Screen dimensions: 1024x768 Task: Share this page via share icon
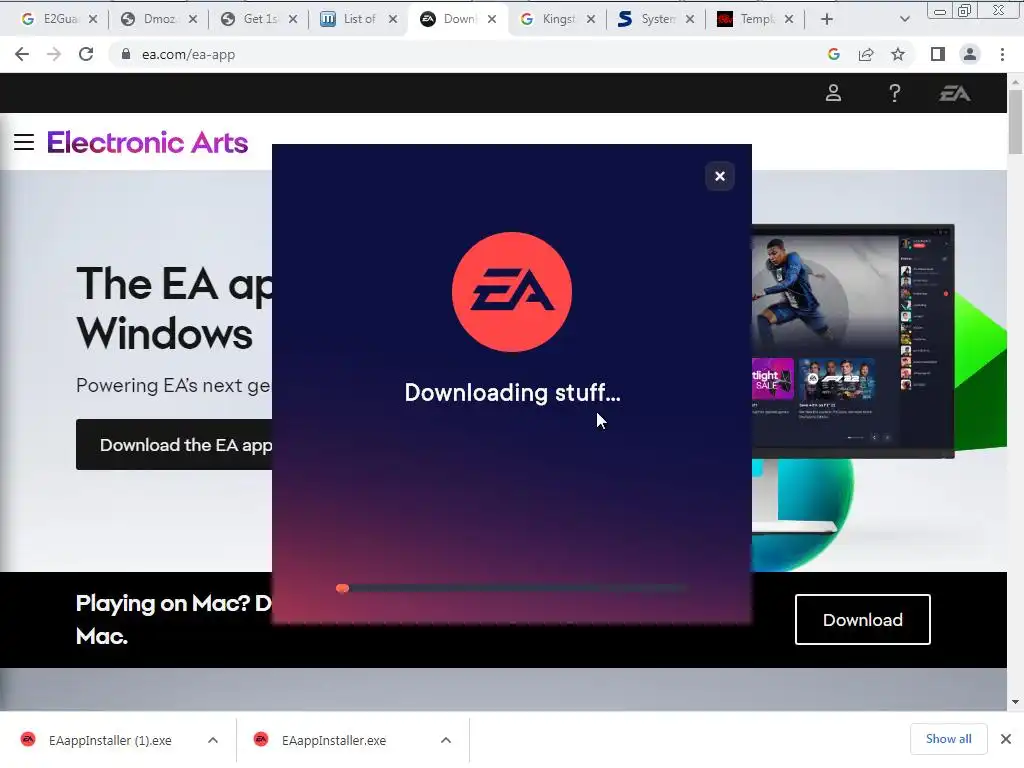[866, 54]
